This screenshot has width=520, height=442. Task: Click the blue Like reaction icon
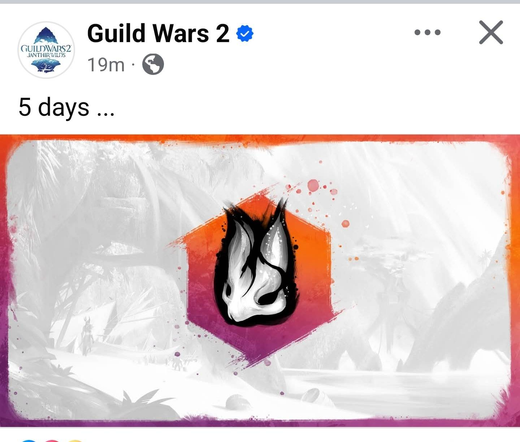[29, 440]
